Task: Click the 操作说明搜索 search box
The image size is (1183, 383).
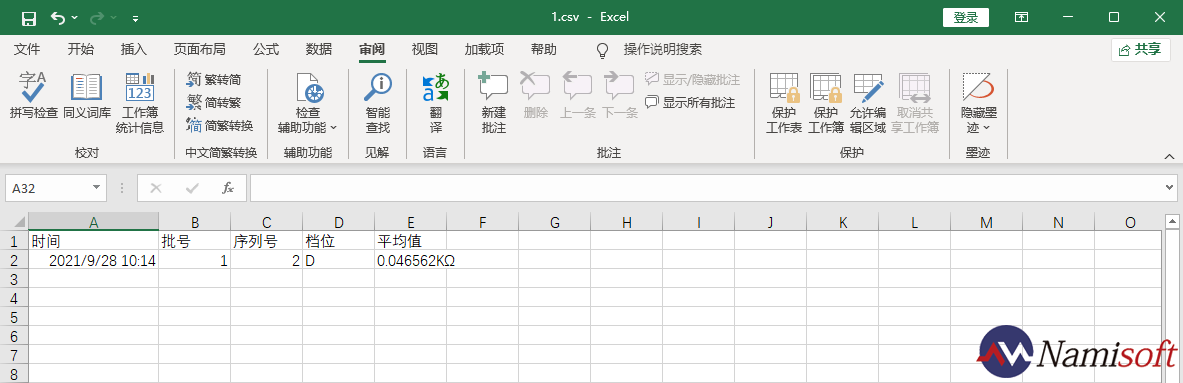Action: point(662,50)
